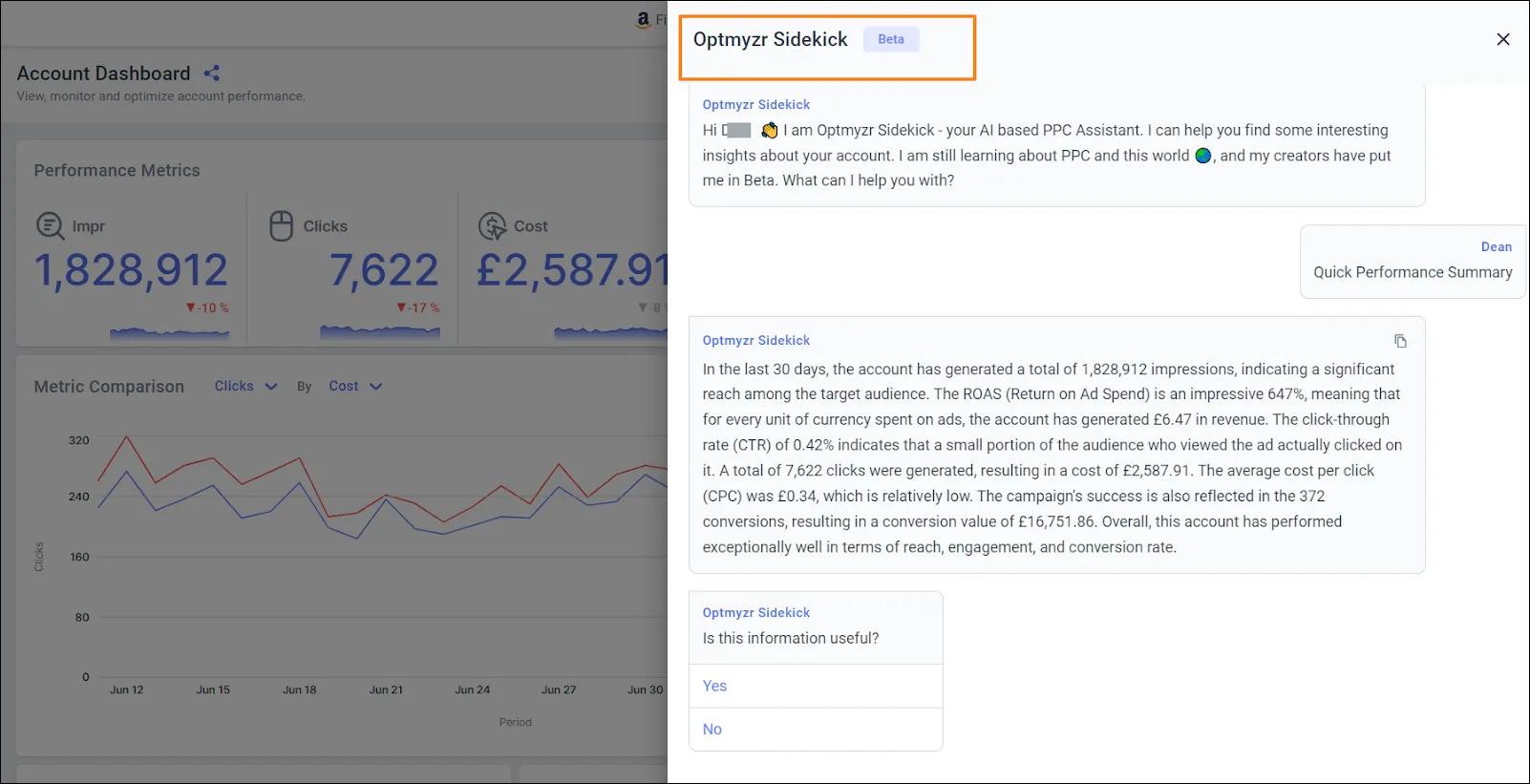Viewport: 1530px width, 784px height.
Task: Click the Performance Metrics heading
Action: [x=117, y=170]
